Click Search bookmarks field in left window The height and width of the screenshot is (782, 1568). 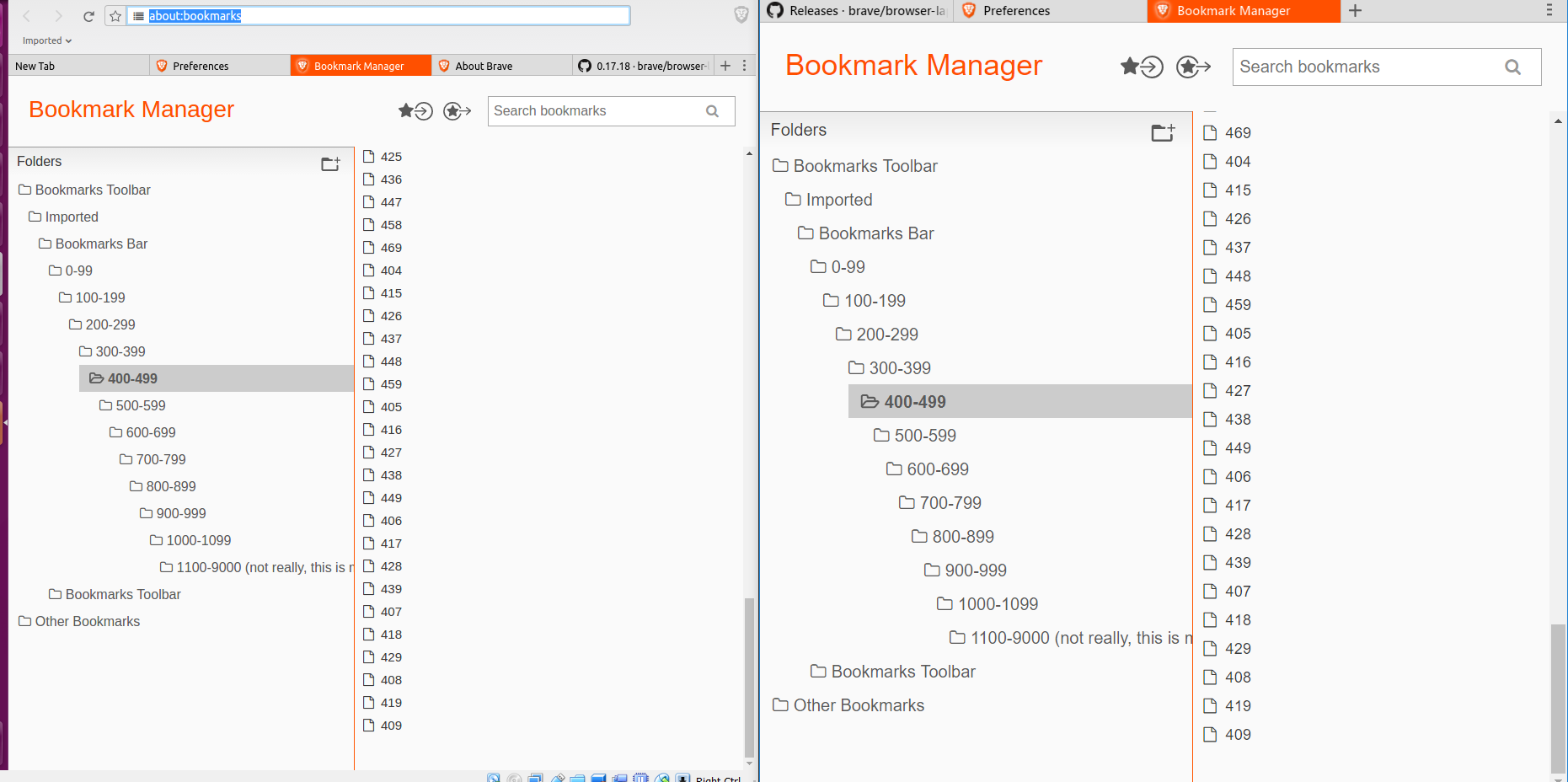[611, 111]
